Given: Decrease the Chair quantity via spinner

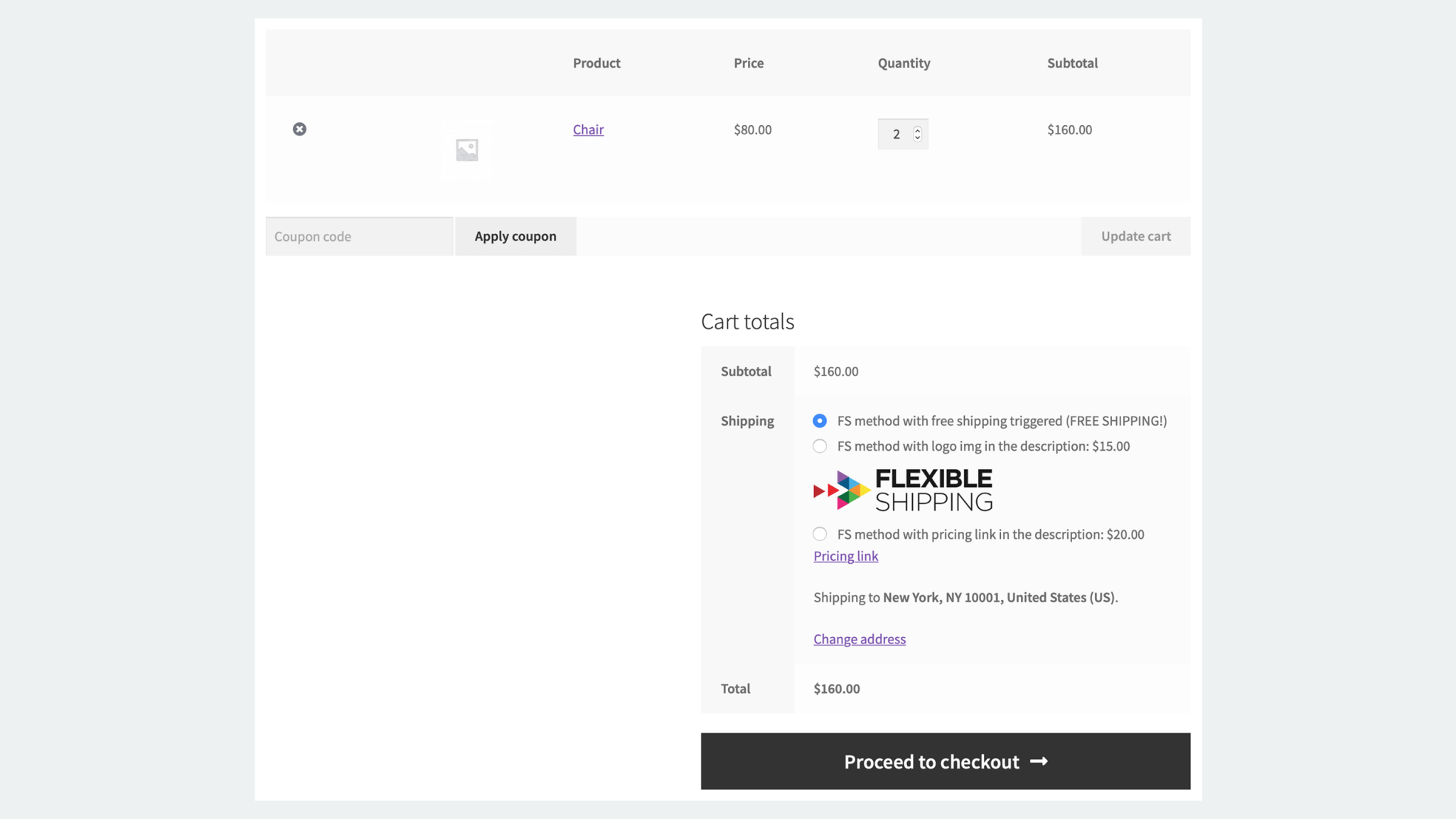Looking at the screenshot, I should click(x=919, y=138).
